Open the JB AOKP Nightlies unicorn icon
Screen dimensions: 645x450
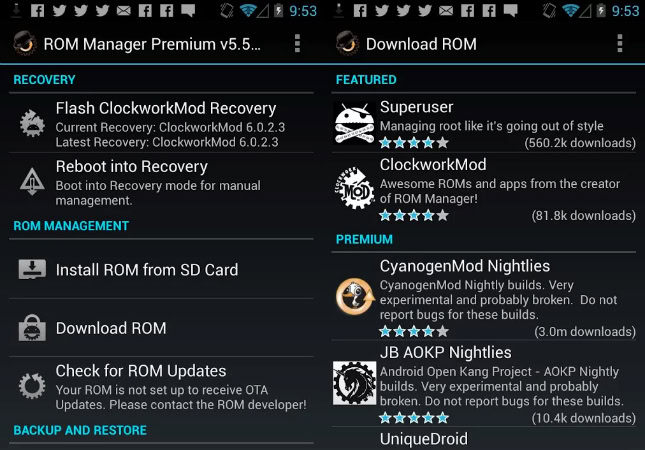(354, 383)
